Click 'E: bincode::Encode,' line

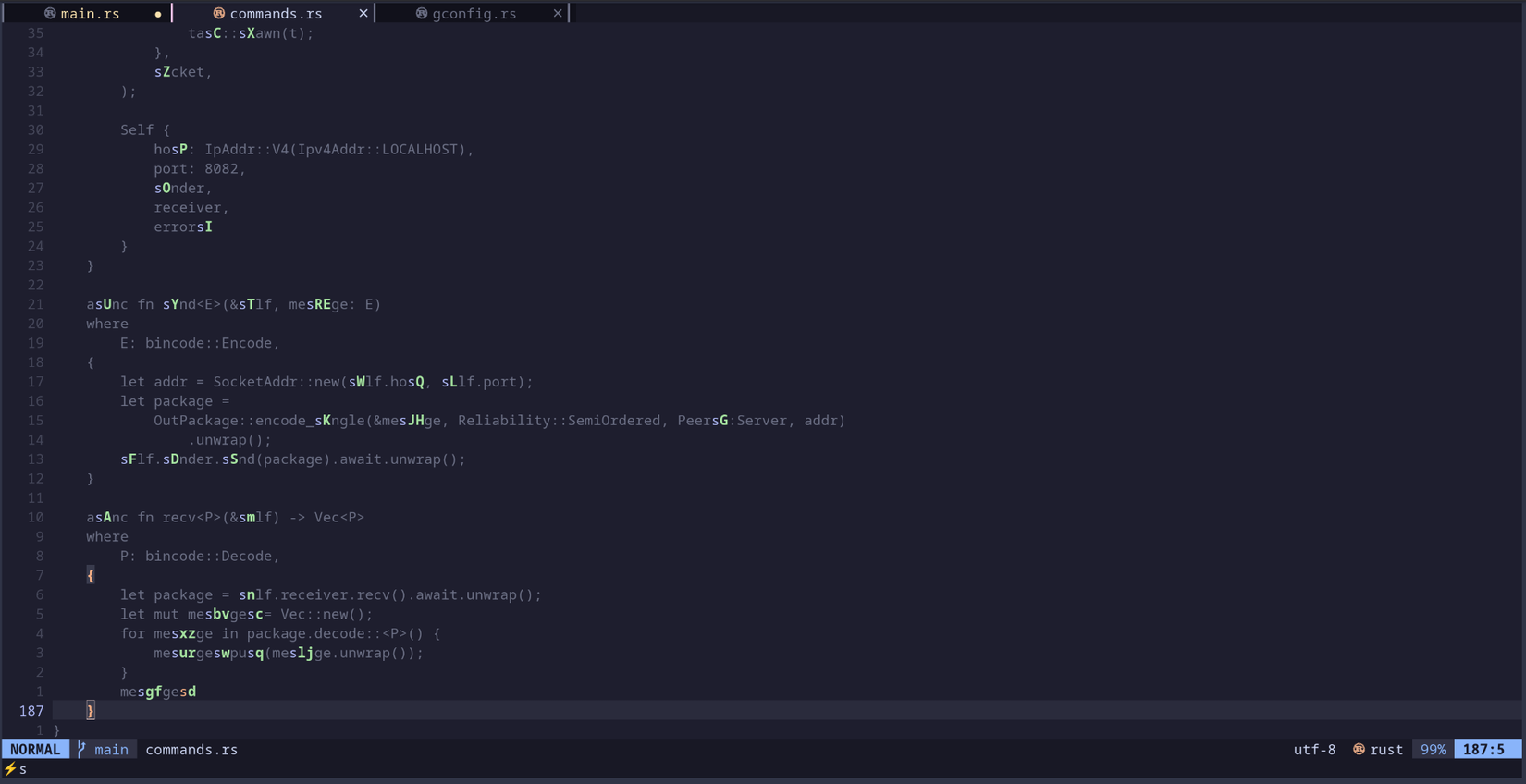point(200,343)
